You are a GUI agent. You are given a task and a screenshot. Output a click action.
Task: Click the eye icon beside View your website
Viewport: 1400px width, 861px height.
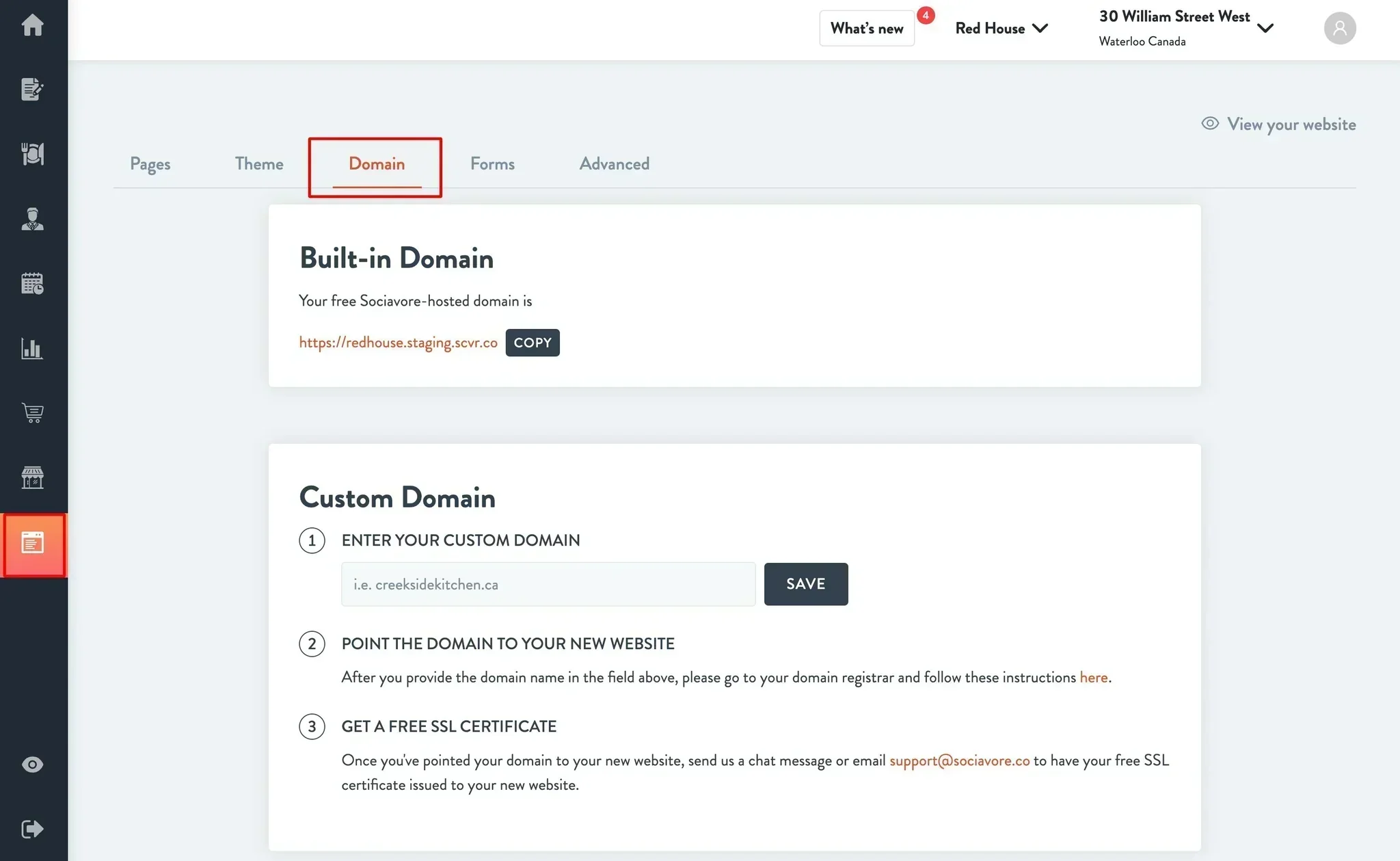coord(1210,123)
